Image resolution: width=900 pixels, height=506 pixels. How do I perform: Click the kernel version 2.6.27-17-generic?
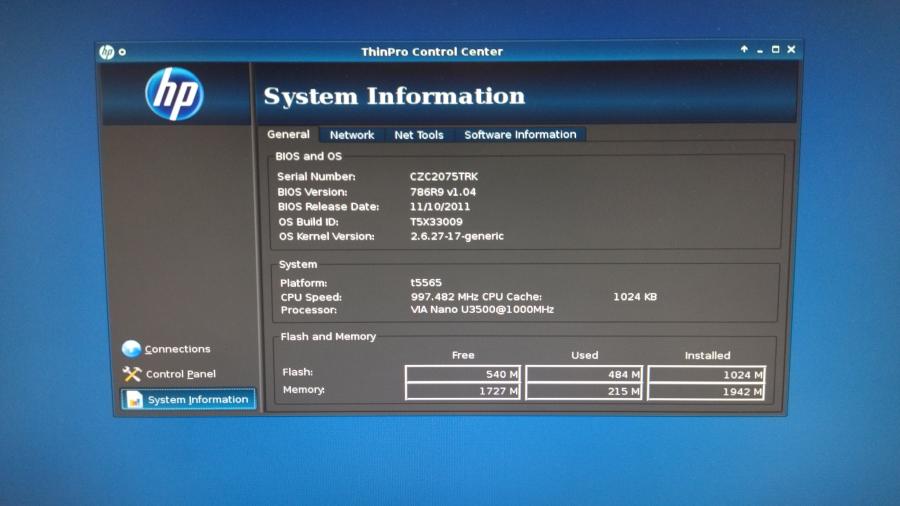coord(457,236)
